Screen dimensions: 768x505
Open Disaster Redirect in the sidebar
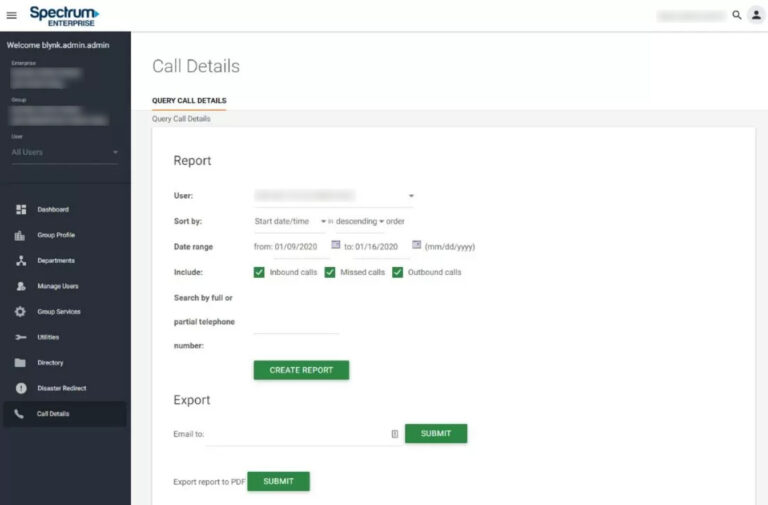65,388
